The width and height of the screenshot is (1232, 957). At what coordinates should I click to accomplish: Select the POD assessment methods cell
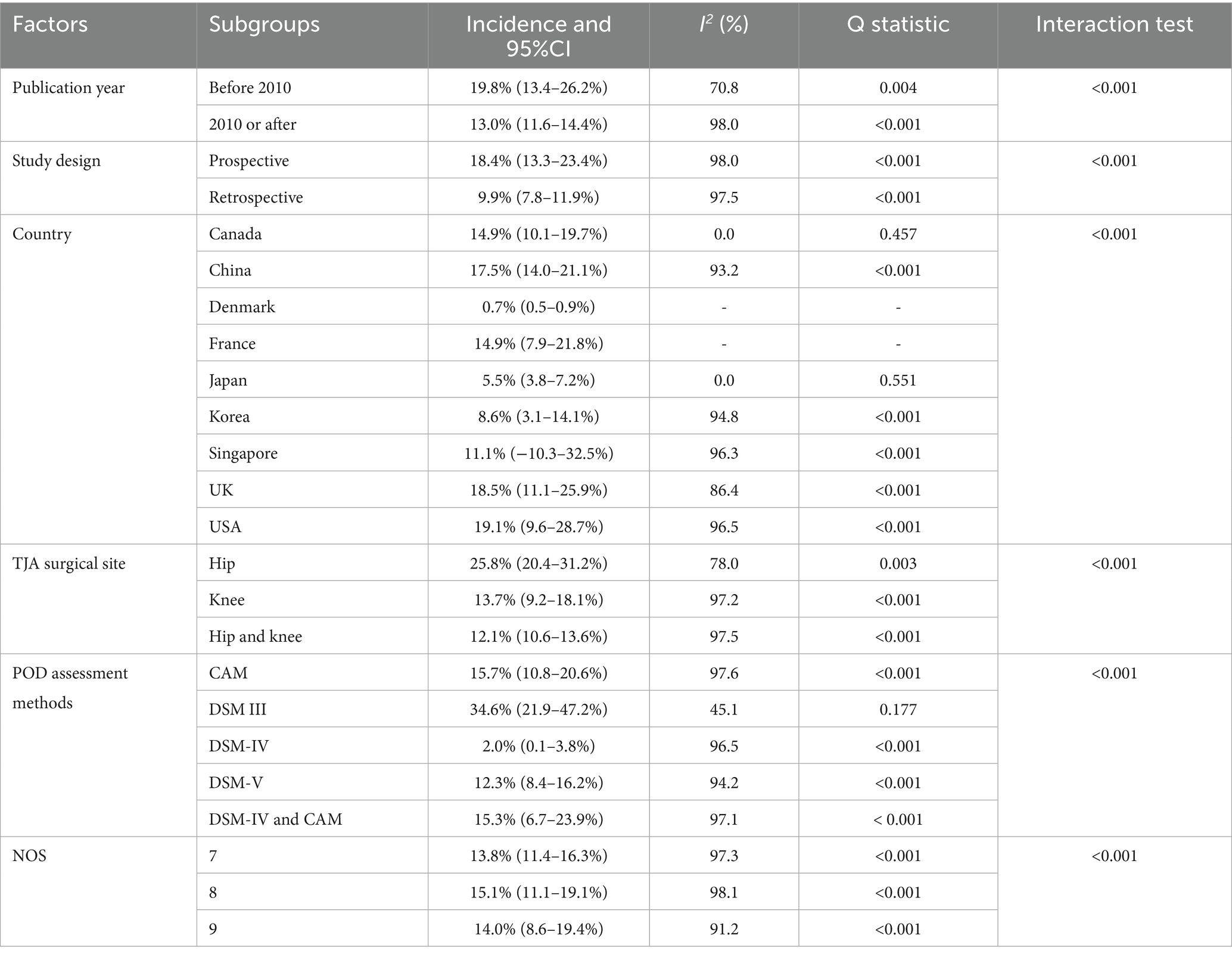pos(70,688)
